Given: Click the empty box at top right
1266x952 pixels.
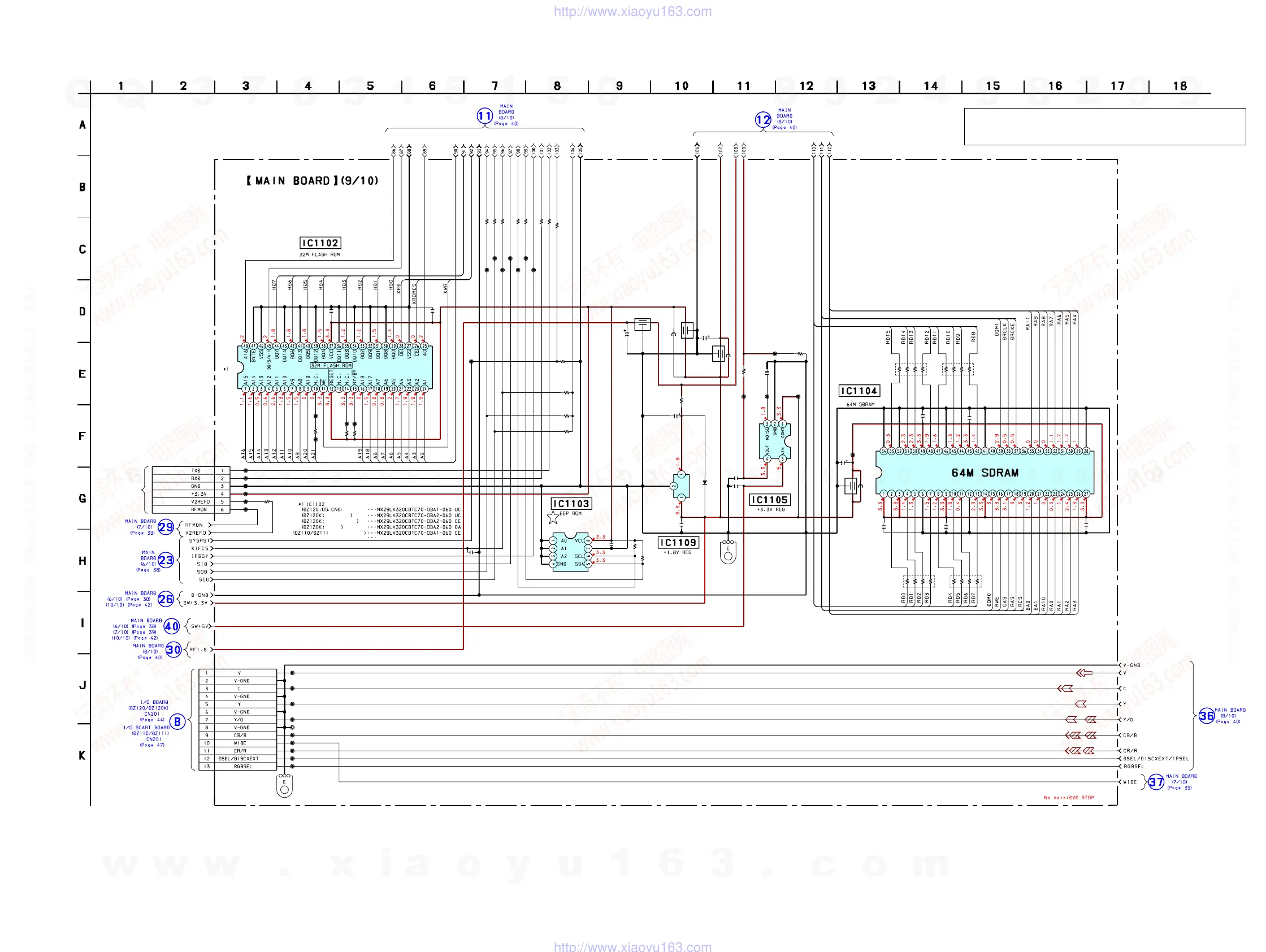Looking at the screenshot, I should (1104, 127).
